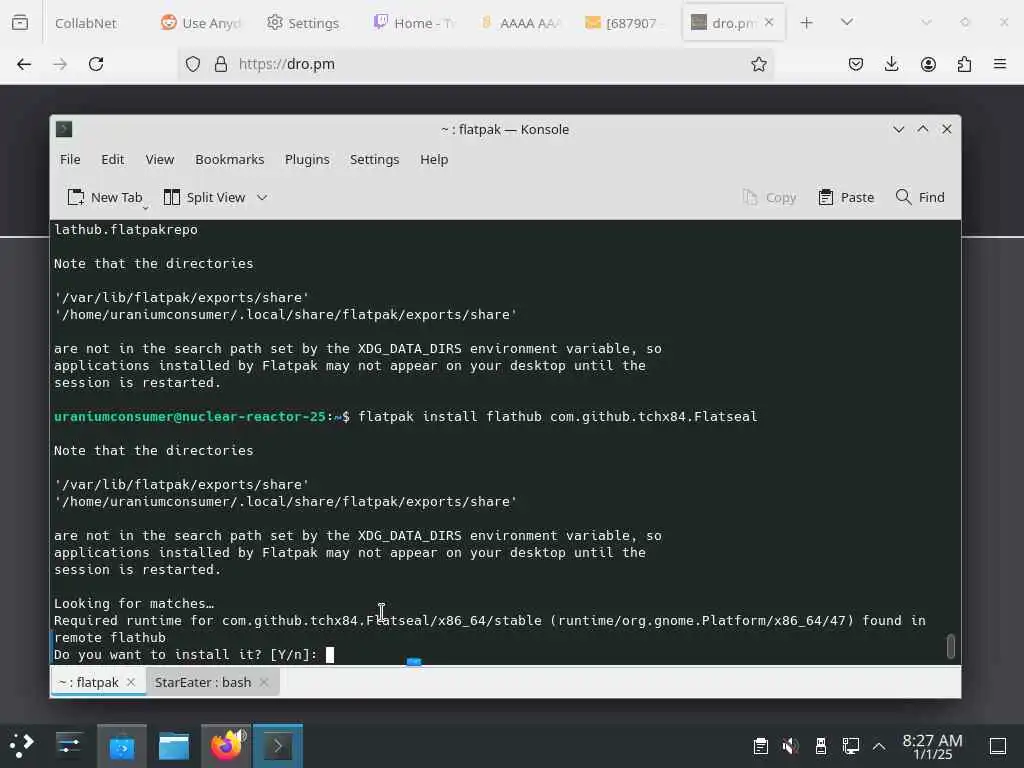Open the removable devices tray icon
This screenshot has width=1024, height=768.
point(821,745)
